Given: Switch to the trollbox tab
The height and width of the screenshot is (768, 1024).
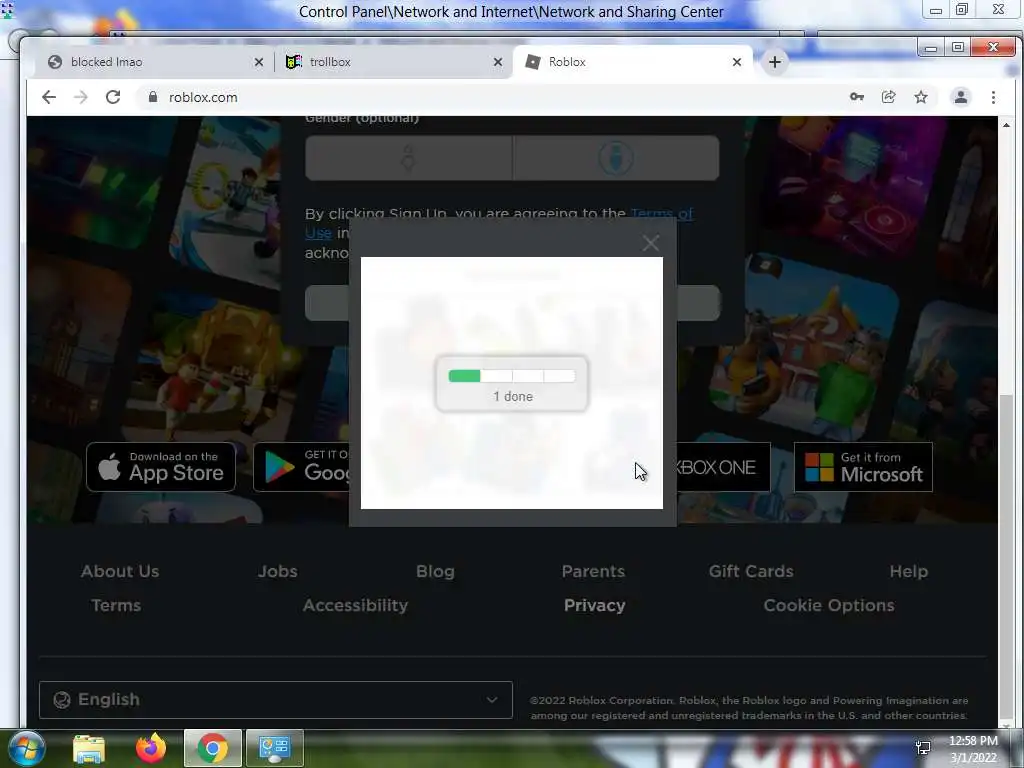Looking at the screenshot, I should tap(392, 62).
